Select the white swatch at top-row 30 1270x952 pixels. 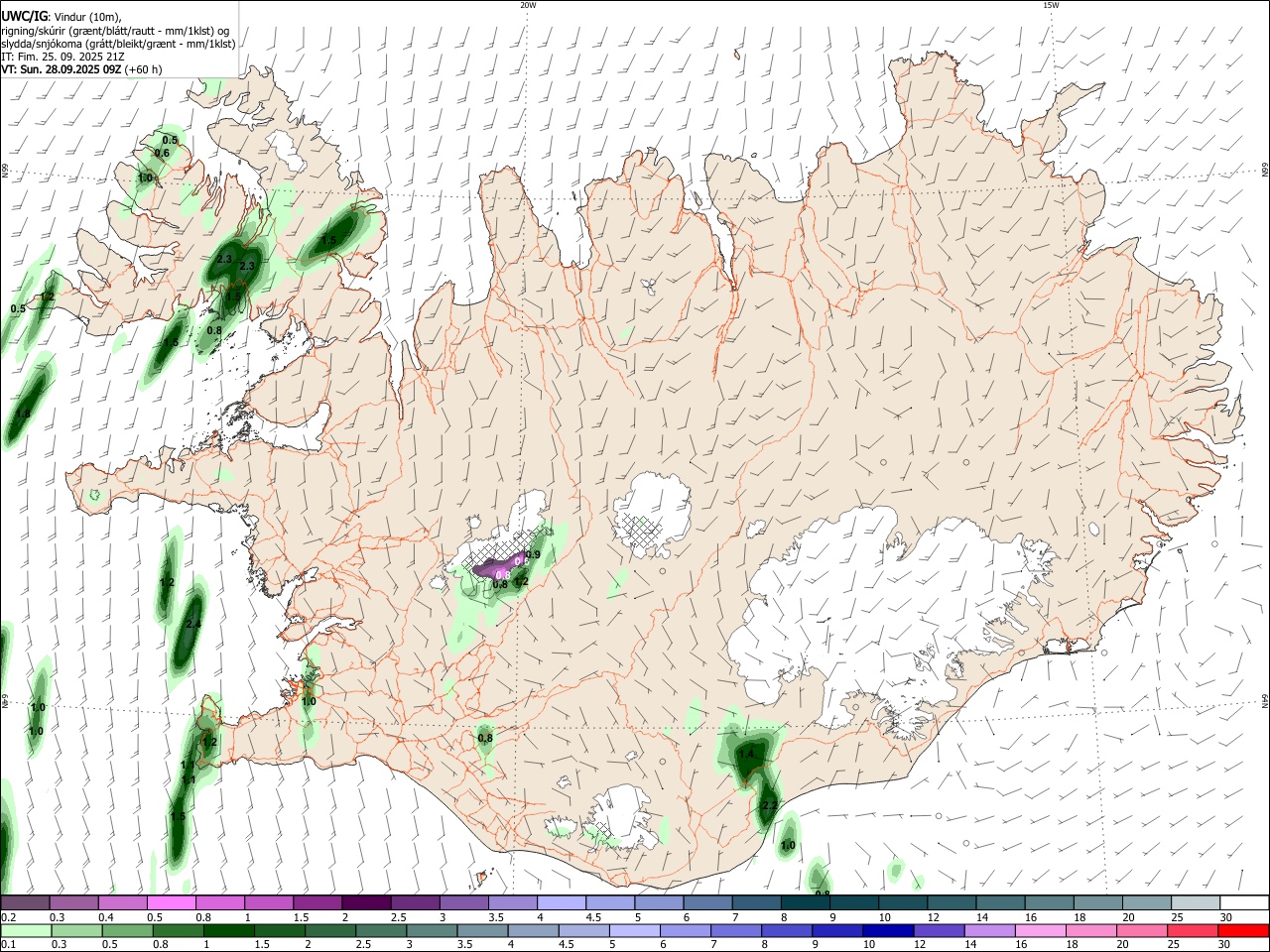1244,902
